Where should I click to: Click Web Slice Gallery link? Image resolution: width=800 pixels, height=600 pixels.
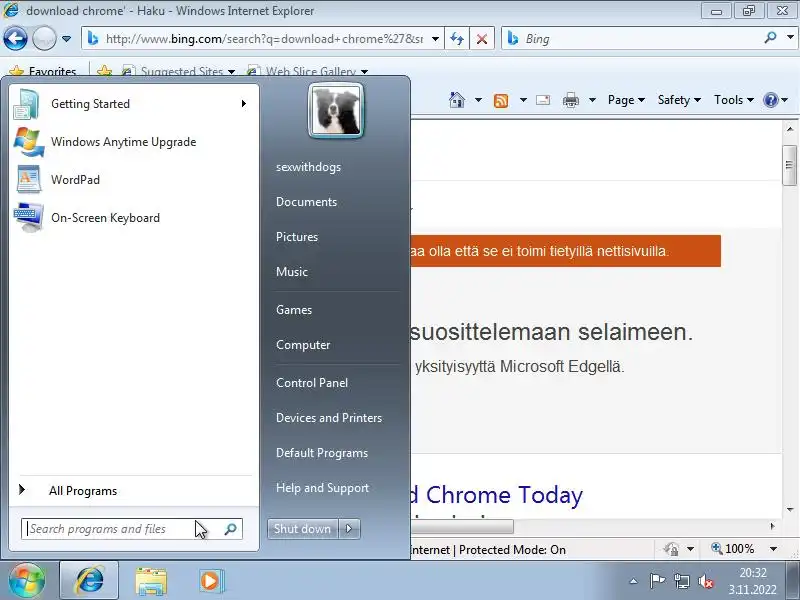tap(307, 71)
